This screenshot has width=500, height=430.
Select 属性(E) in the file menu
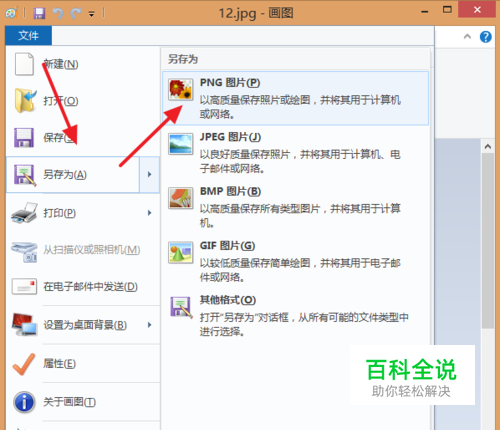click(x=83, y=364)
